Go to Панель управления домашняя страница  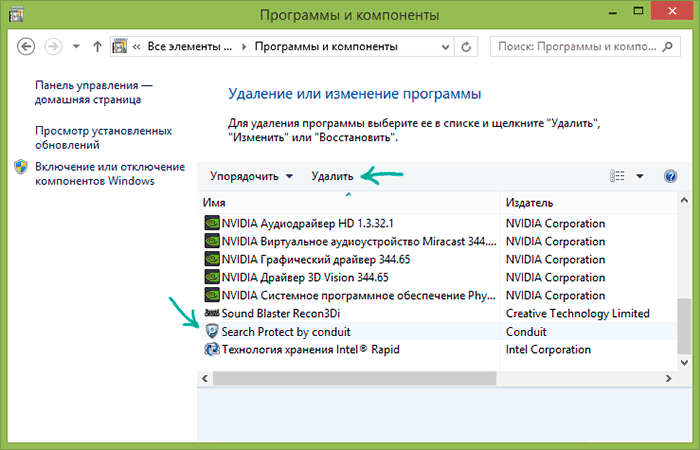[x=93, y=92]
